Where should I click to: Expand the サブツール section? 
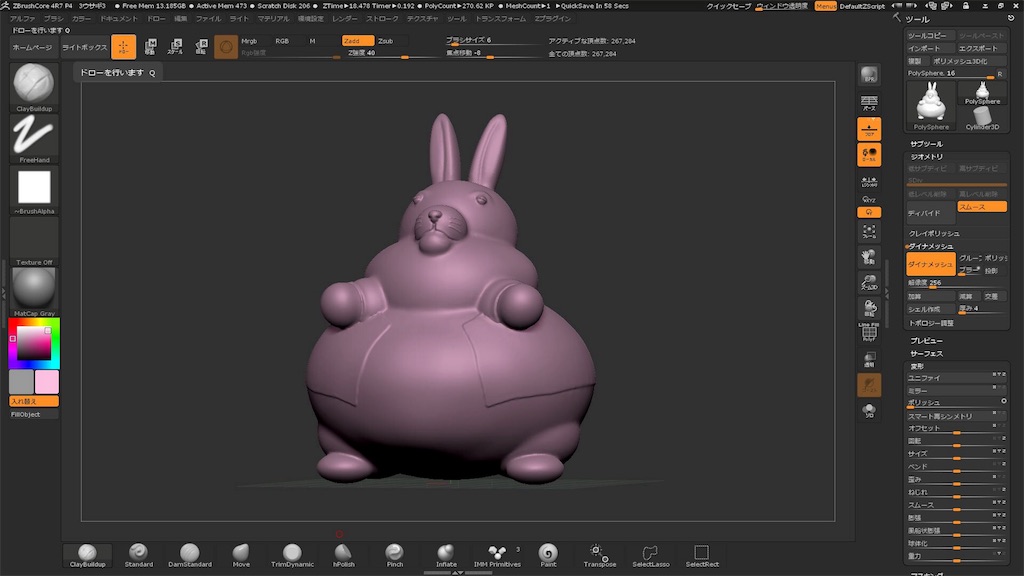click(x=926, y=144)
